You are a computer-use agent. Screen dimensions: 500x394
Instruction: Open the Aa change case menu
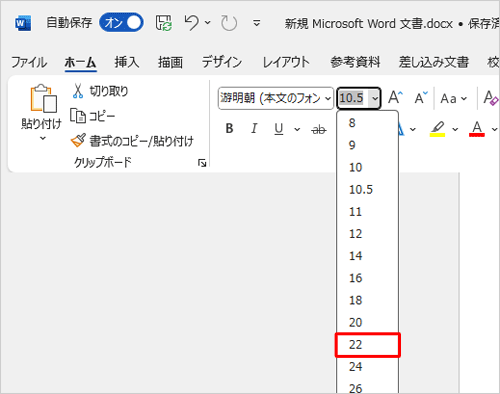(454, 98)
